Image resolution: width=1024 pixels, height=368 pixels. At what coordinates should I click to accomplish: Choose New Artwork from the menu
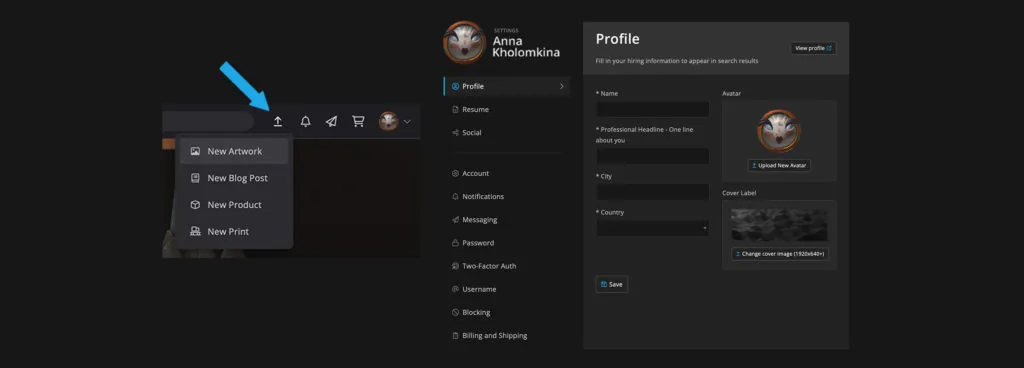[x=234, y=151]
